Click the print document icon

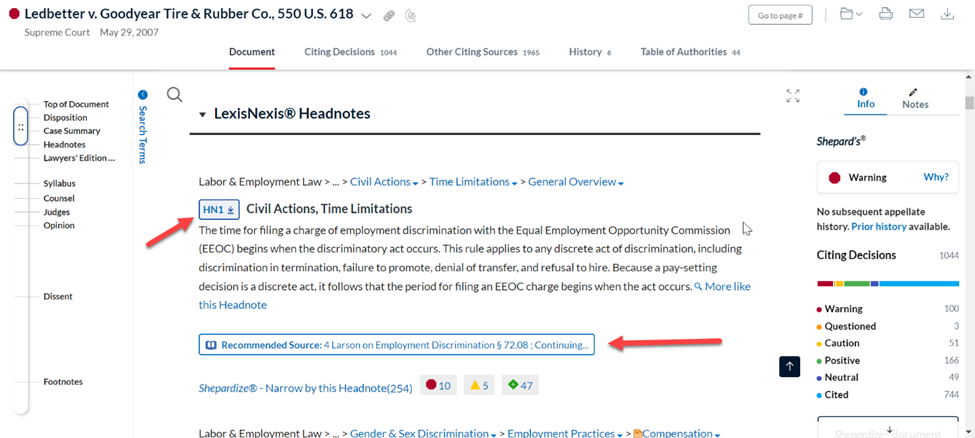click(886, 14)
